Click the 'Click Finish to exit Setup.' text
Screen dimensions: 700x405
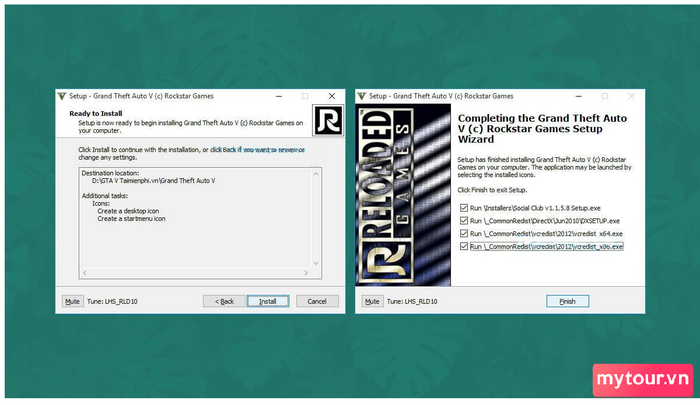click(x=492, y=190)
